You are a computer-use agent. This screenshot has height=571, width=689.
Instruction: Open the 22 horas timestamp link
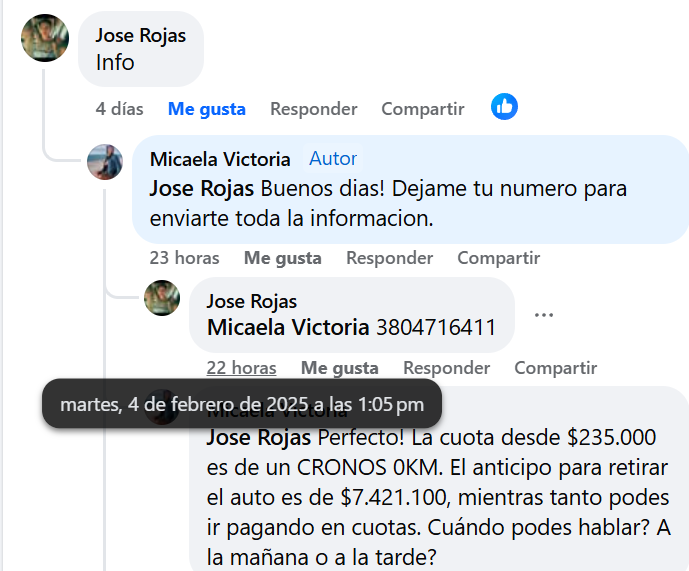coord(241,368)
